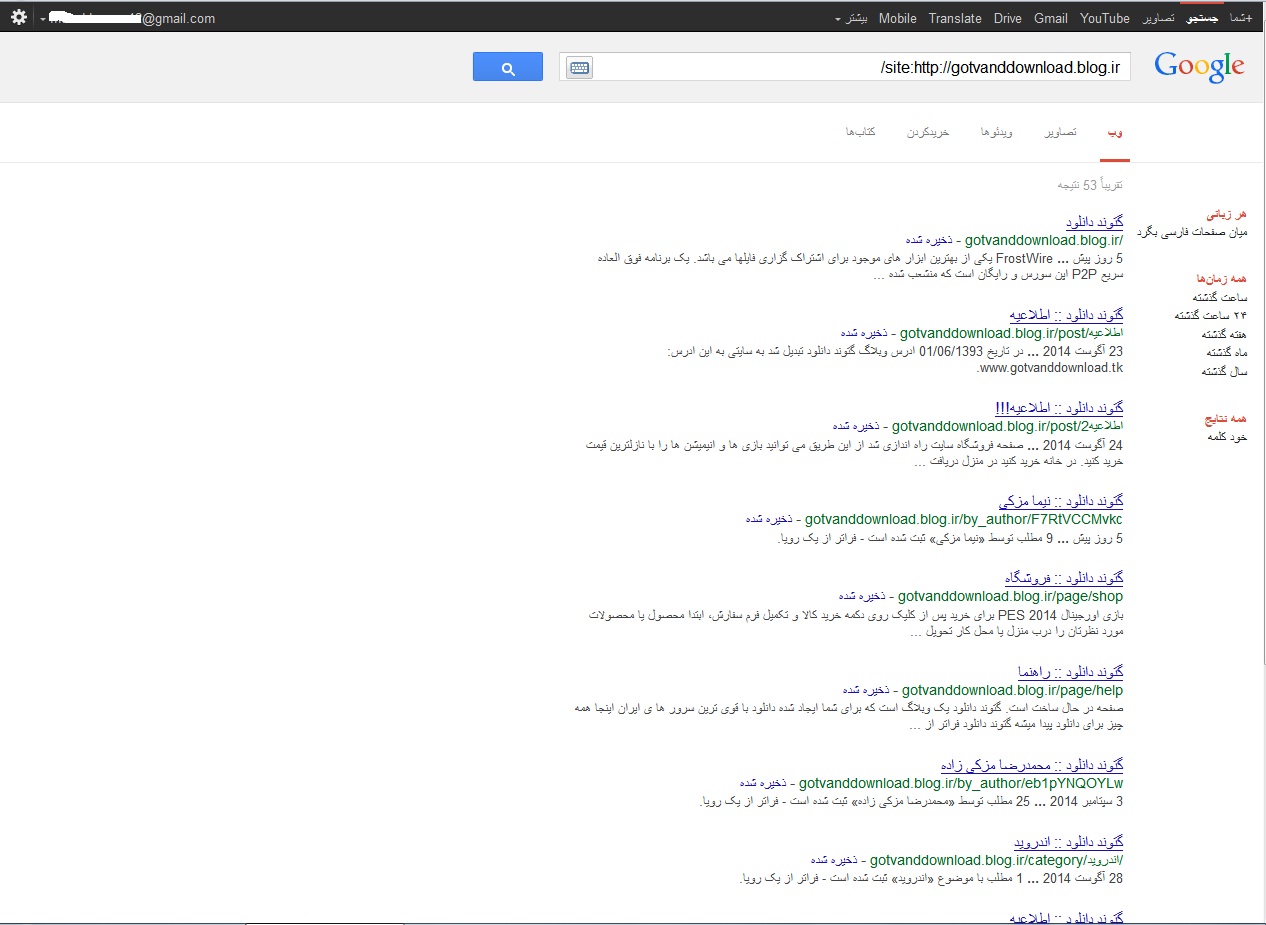Open cached link beside gotvanddownload.blog.ir/ homepage result

coord(930,241)
